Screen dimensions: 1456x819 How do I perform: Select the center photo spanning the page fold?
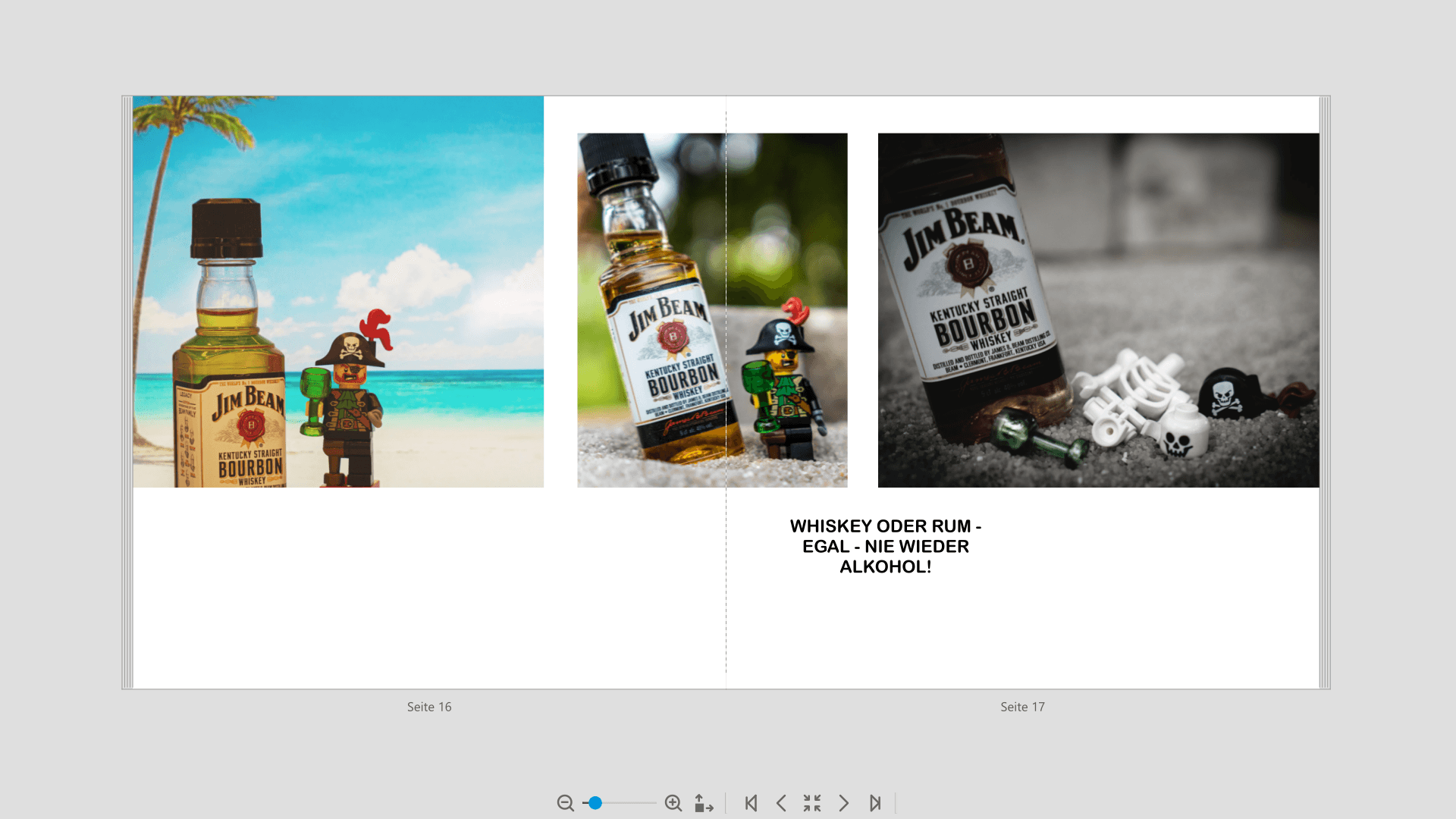712,310
